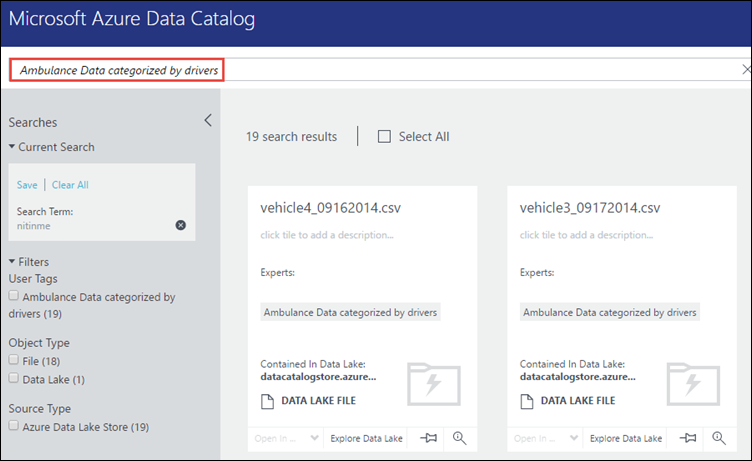Click the 19 search results count
The width and height of the screenshot is (752, 461).
(x=292, y=137)
